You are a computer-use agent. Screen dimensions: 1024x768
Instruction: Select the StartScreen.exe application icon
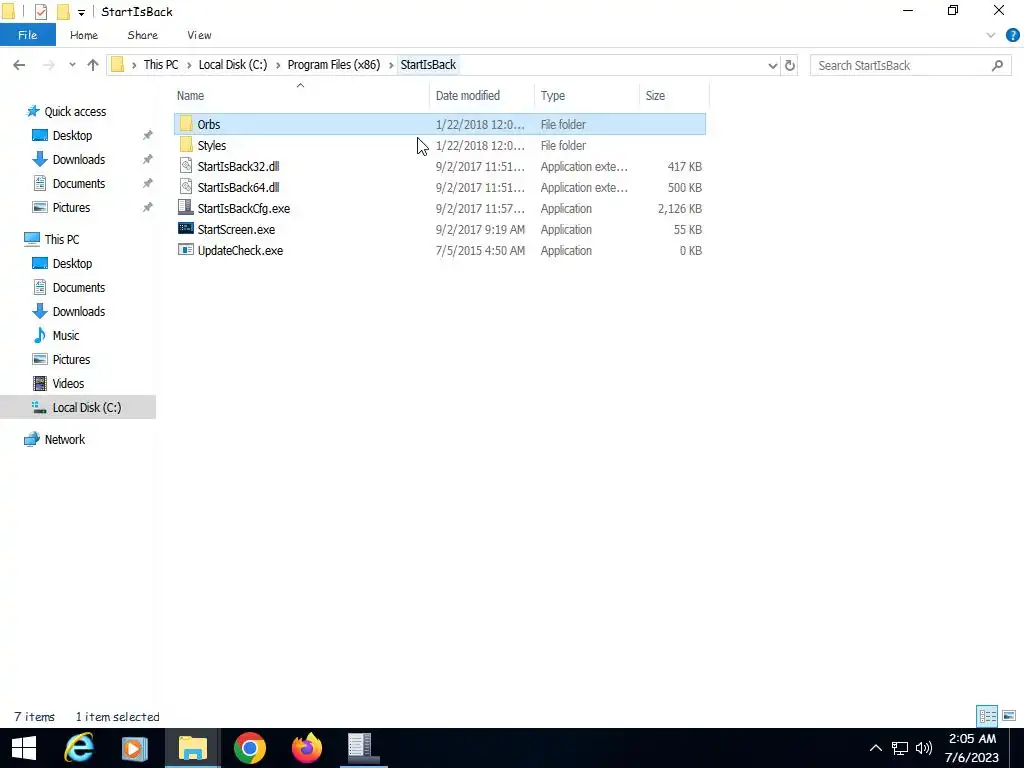[186, 229]
